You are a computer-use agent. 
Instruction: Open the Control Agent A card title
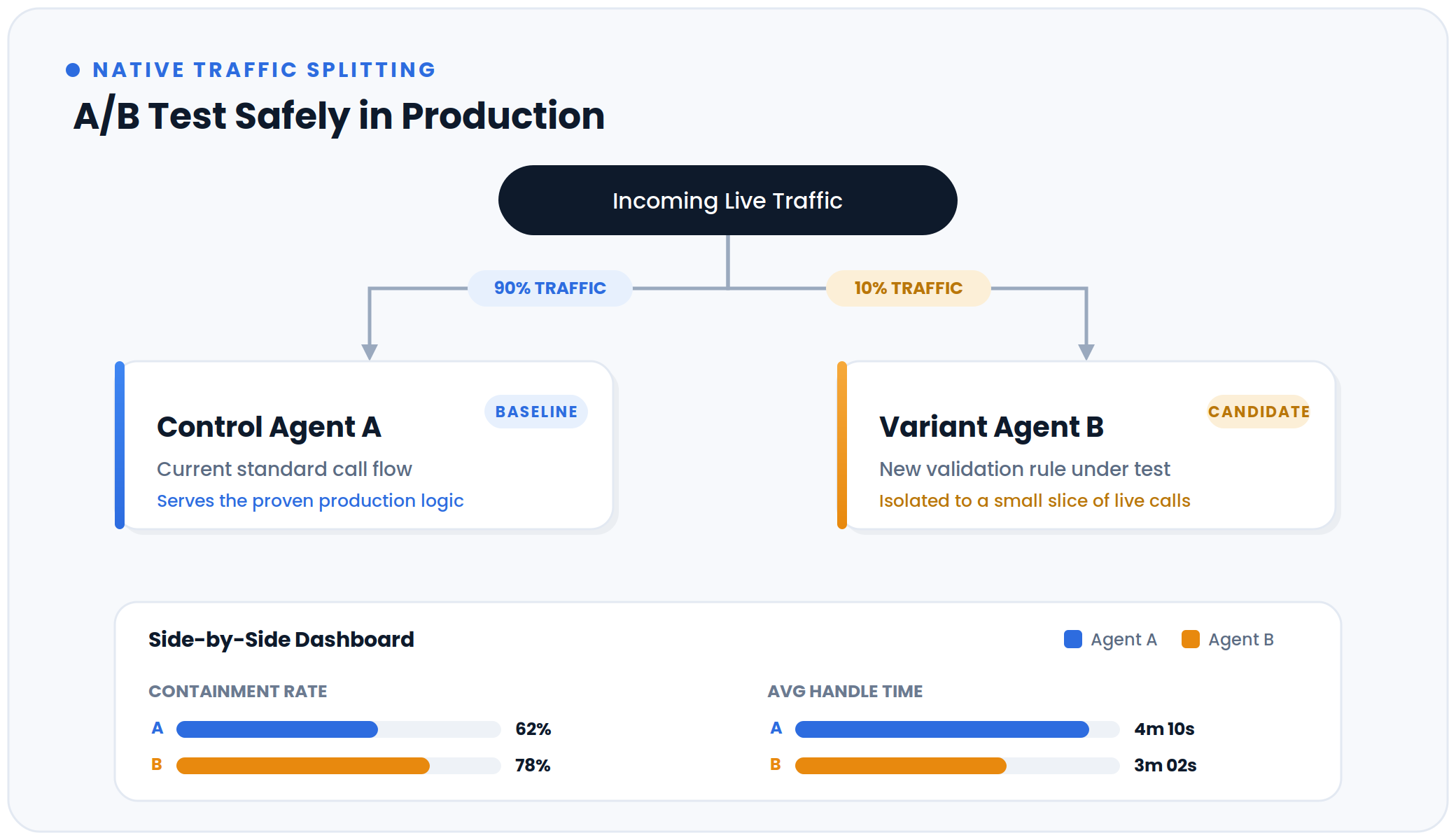point(269,427)
